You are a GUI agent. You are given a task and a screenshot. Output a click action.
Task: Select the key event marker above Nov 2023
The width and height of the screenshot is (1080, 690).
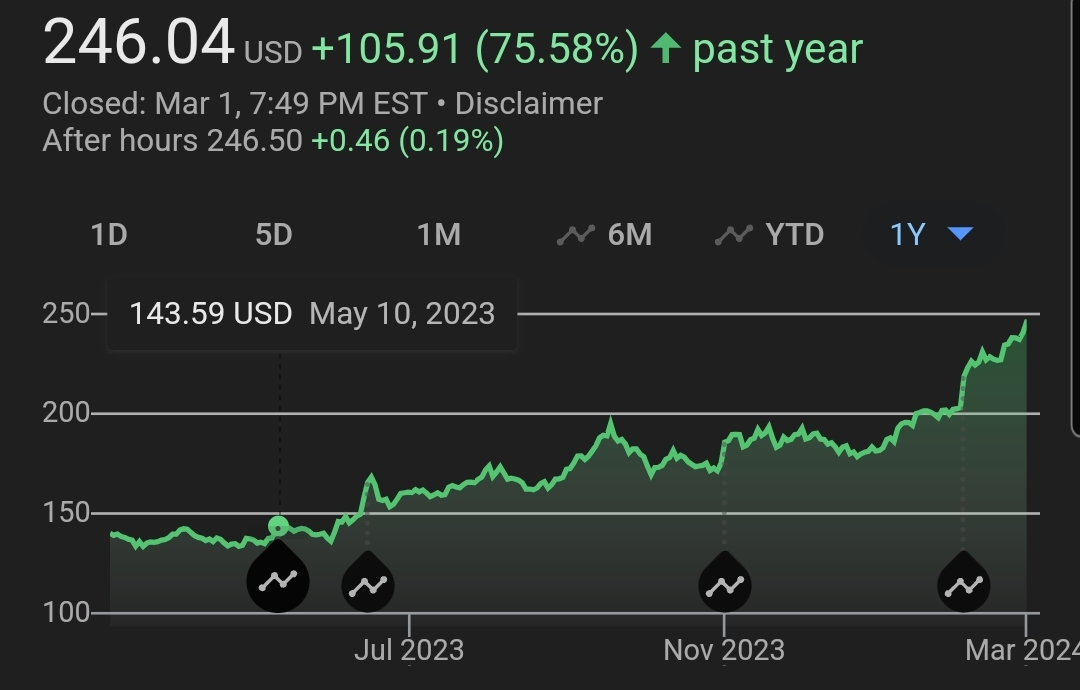click(724, 583)
